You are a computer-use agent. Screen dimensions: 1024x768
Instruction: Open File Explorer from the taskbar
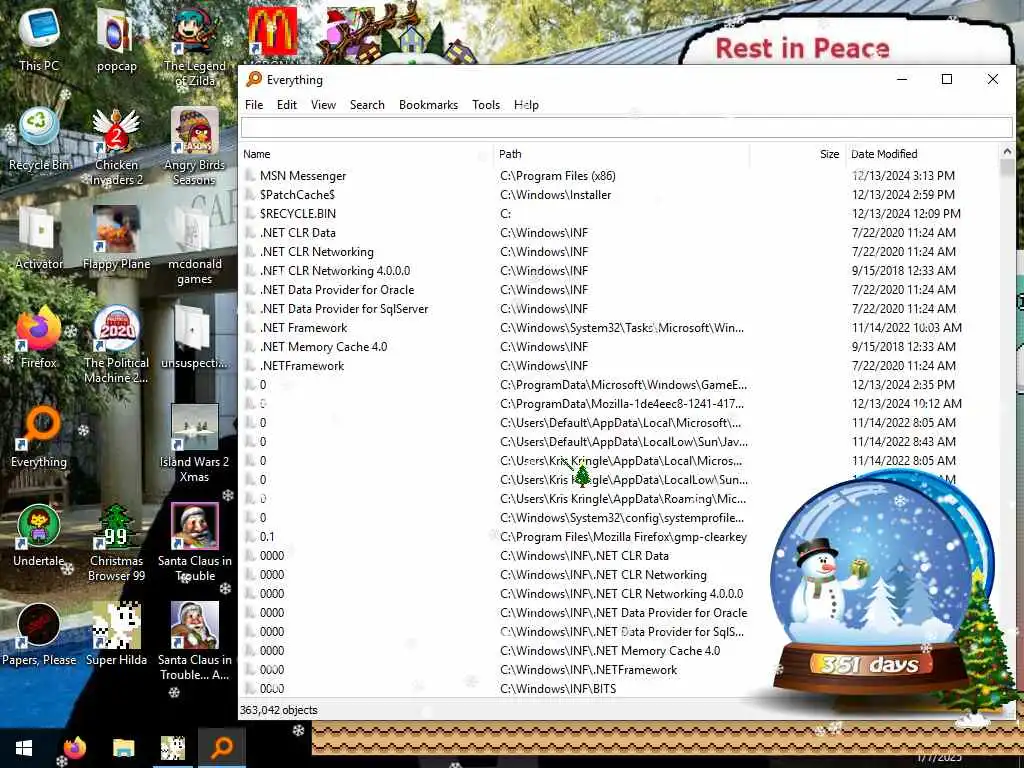pyautogui.click(x=123, y=748)
